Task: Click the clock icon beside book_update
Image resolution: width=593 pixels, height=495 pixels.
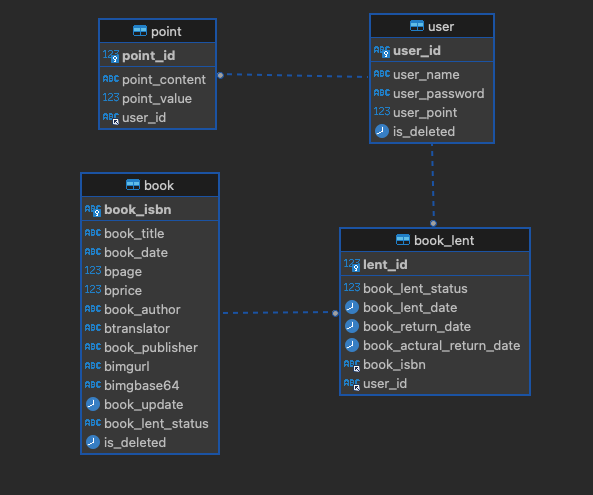Action: click(x=93, y=404)
